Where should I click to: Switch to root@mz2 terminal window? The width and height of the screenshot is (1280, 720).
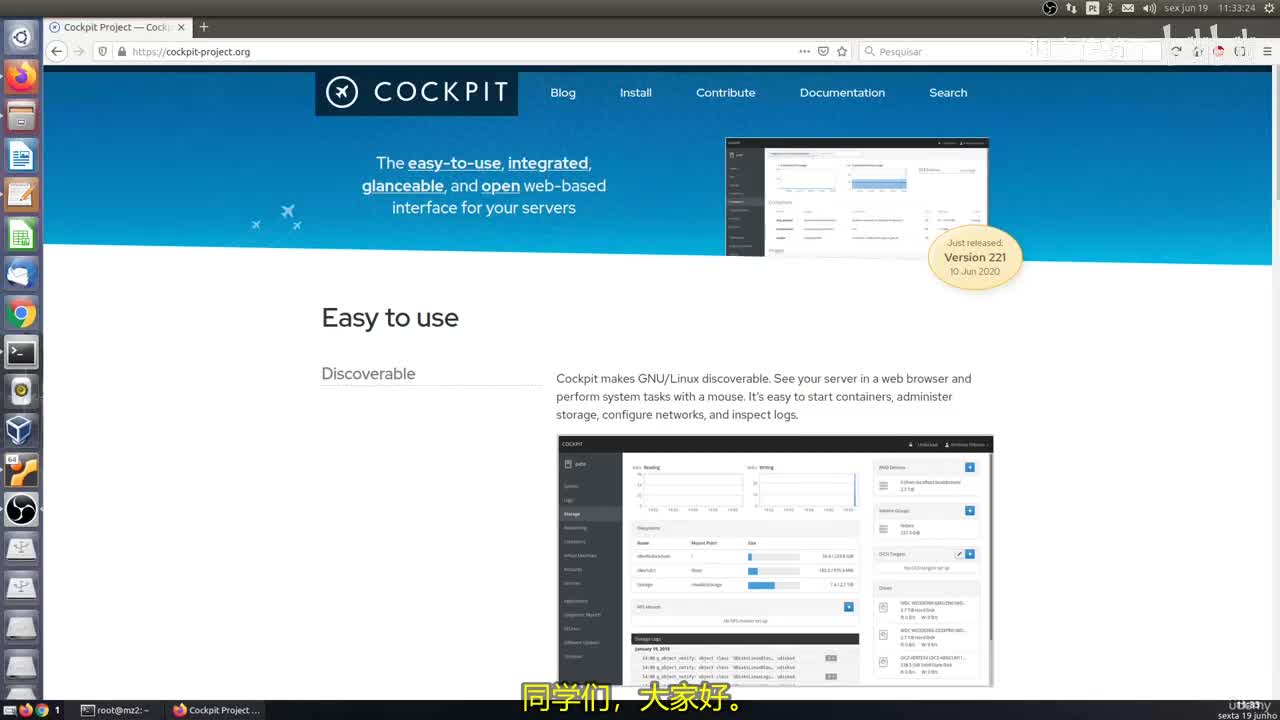(116, 710)
